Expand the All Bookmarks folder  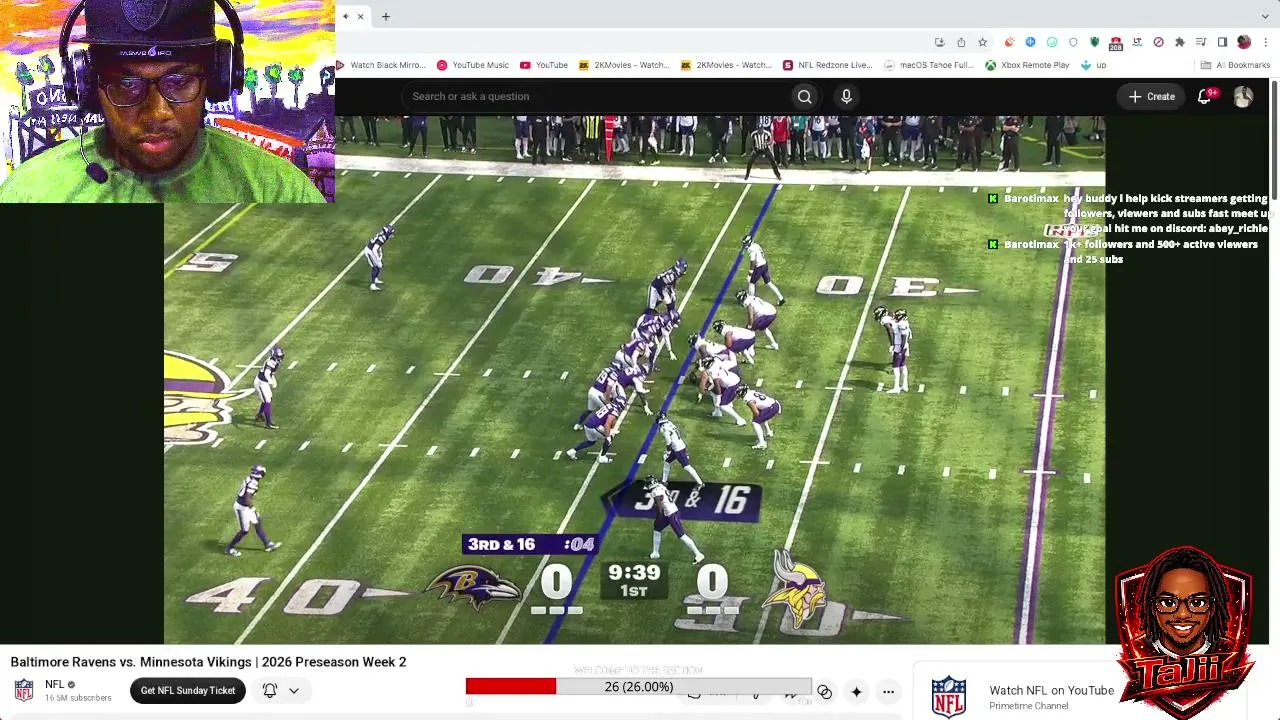tap(1235, 65)
